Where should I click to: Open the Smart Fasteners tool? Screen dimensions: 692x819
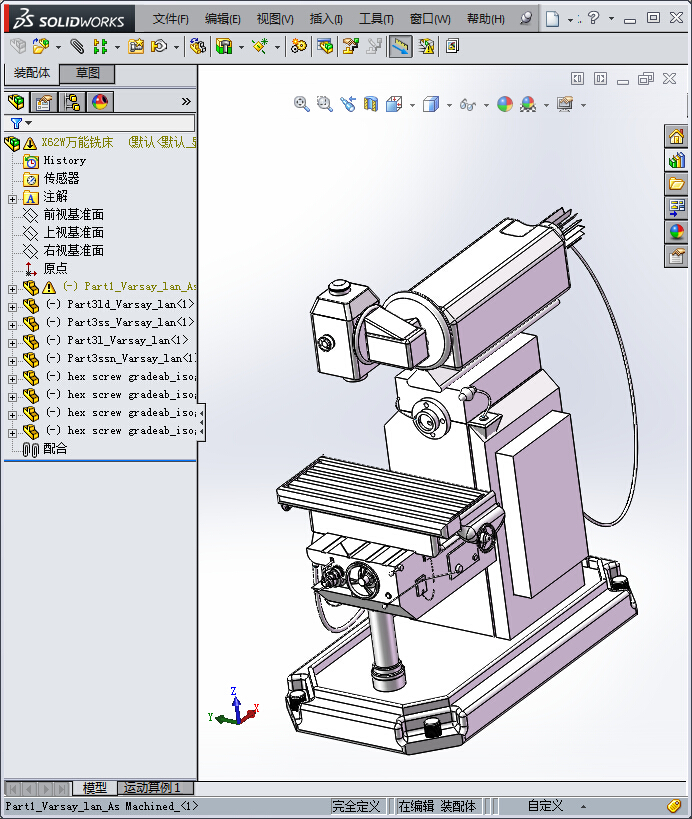point(136,46)
